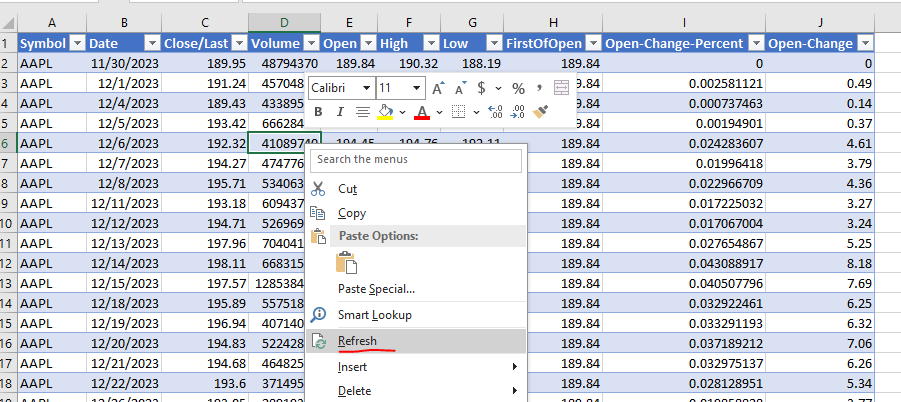Decrease decimal places
This screenshot has width=901, height=402.
pyautogui.click(x=517, y=112)
